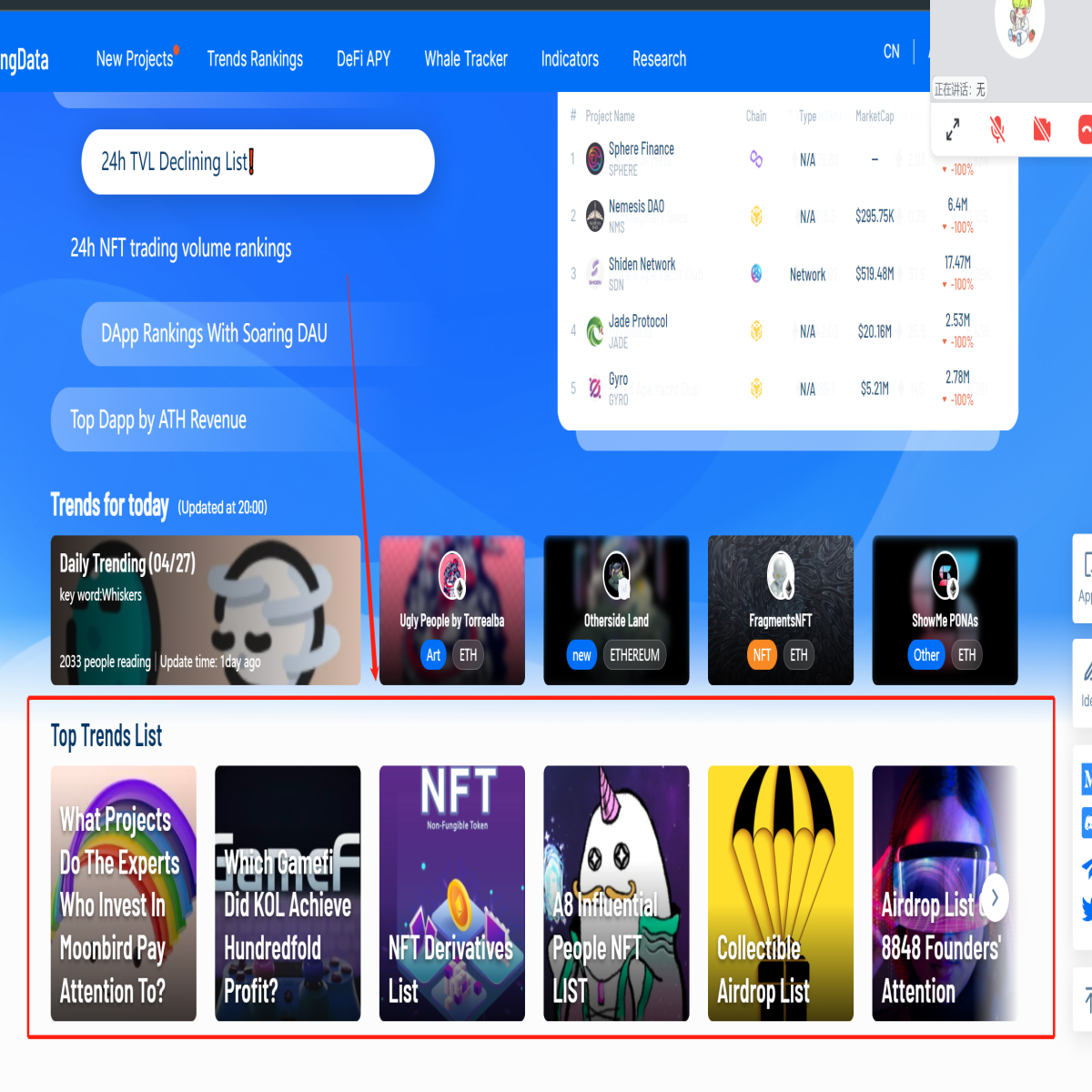Toggle the camera off icon
This screenshot has height=1092, width=1092.
tap(1042, 130)
